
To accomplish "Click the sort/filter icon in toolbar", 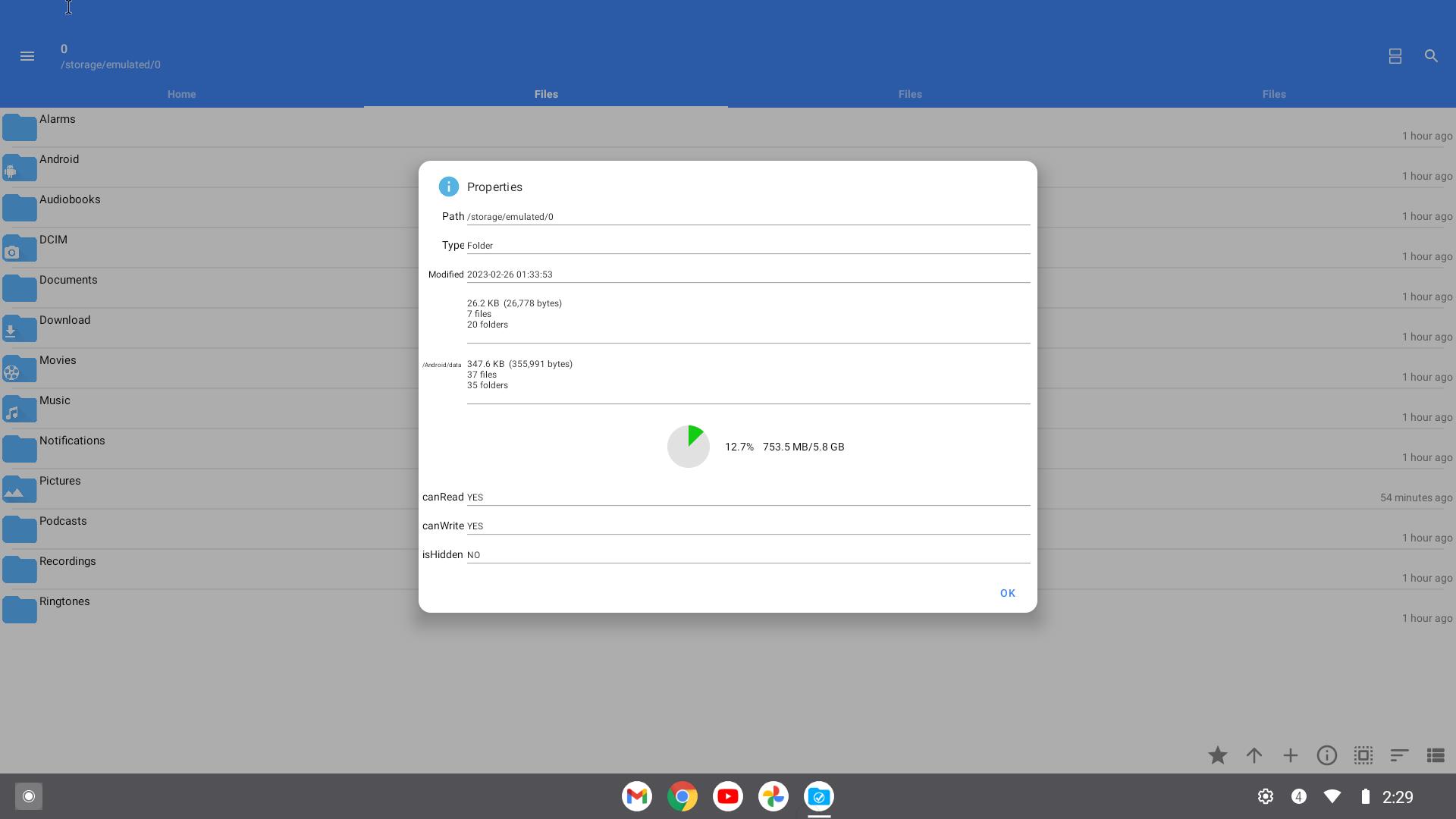I will (1399, 755).
